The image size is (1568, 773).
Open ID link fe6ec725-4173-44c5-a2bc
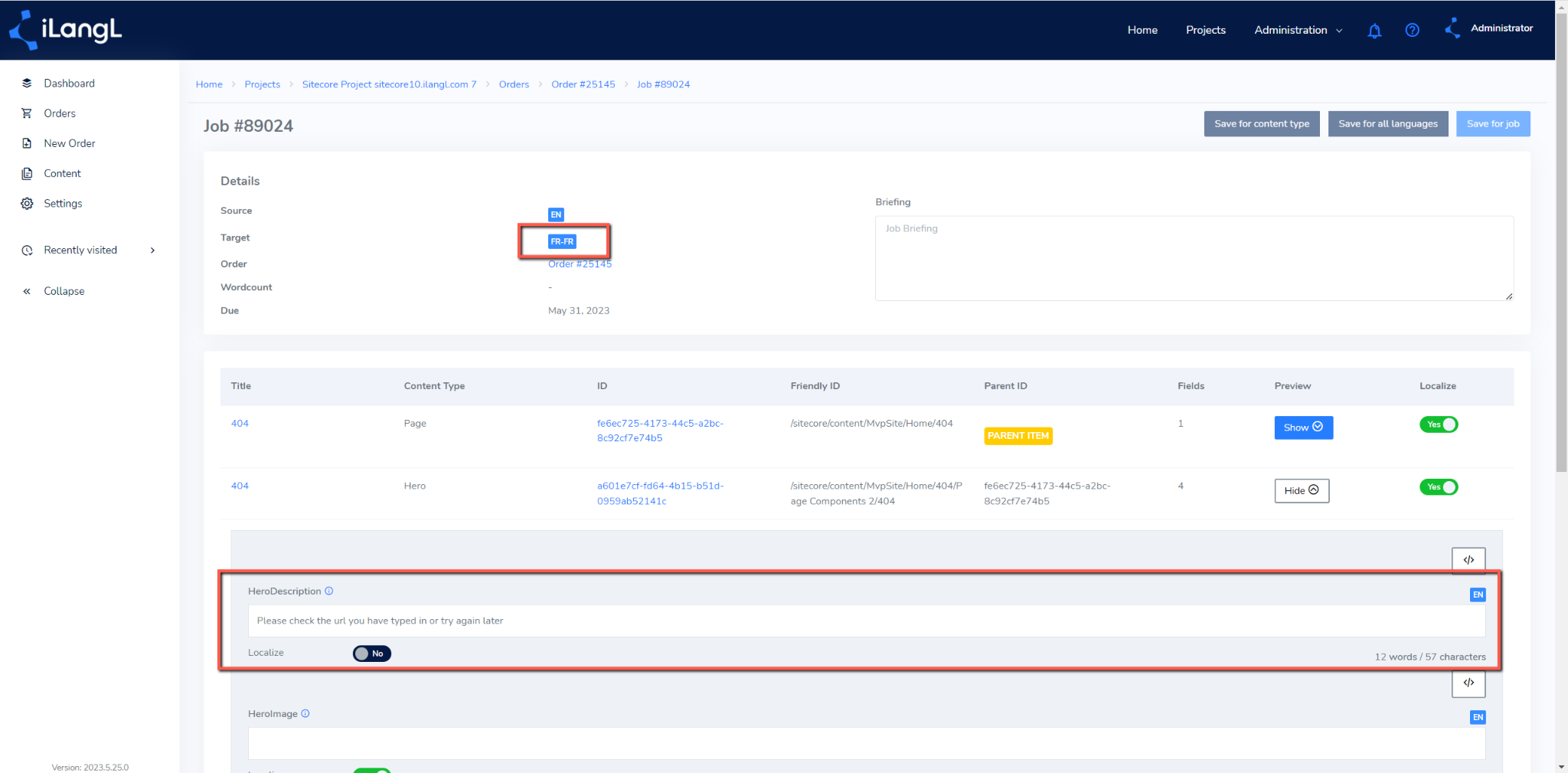coord(660,431)
